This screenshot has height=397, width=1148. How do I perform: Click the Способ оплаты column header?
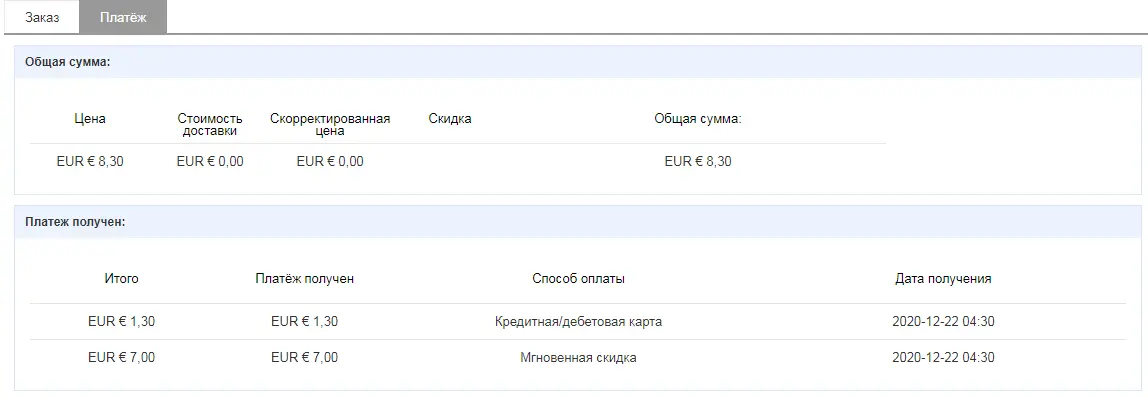click(x=578, y=279)
